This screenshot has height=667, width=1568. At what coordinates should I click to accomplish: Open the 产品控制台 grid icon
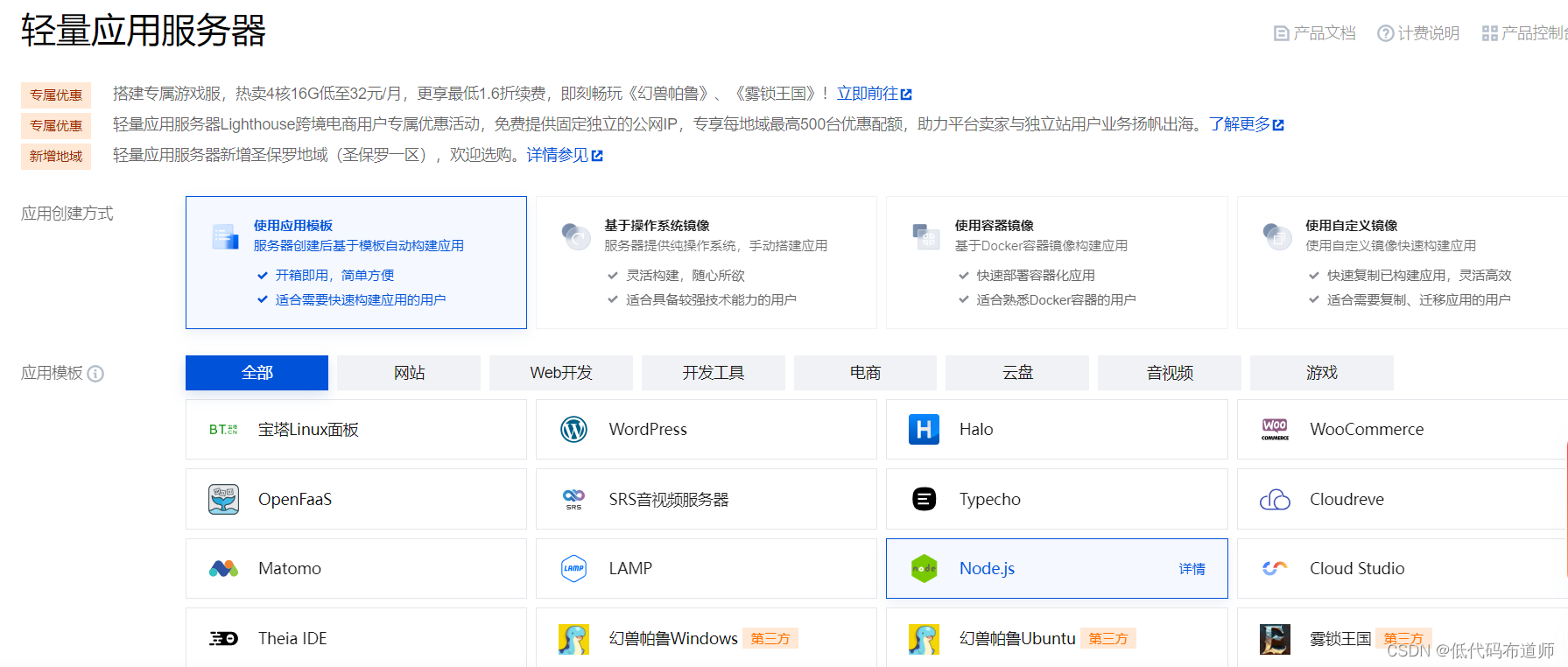pyautogui.click(x=1489, y=33)
